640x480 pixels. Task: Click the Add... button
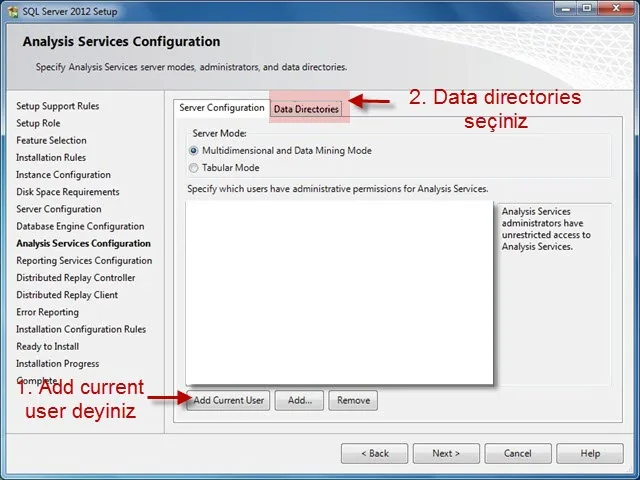[300, 400]
